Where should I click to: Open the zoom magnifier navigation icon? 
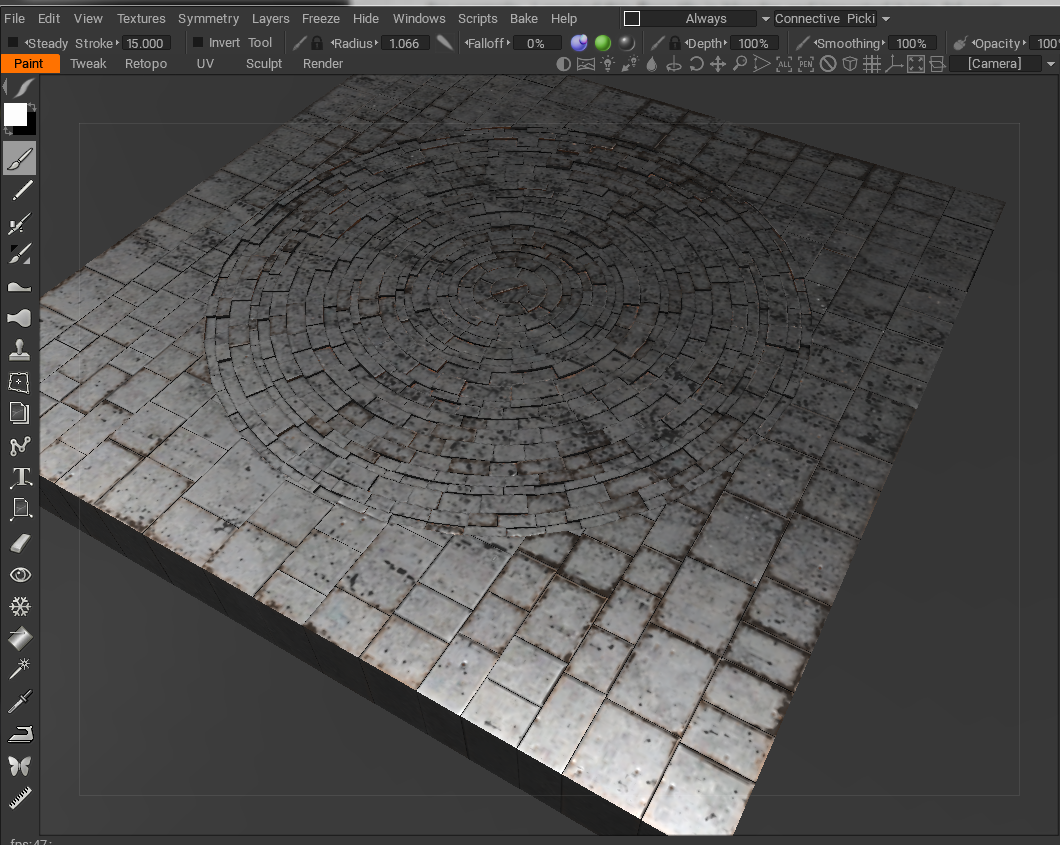pyautogui.click(x=740, y=63)
